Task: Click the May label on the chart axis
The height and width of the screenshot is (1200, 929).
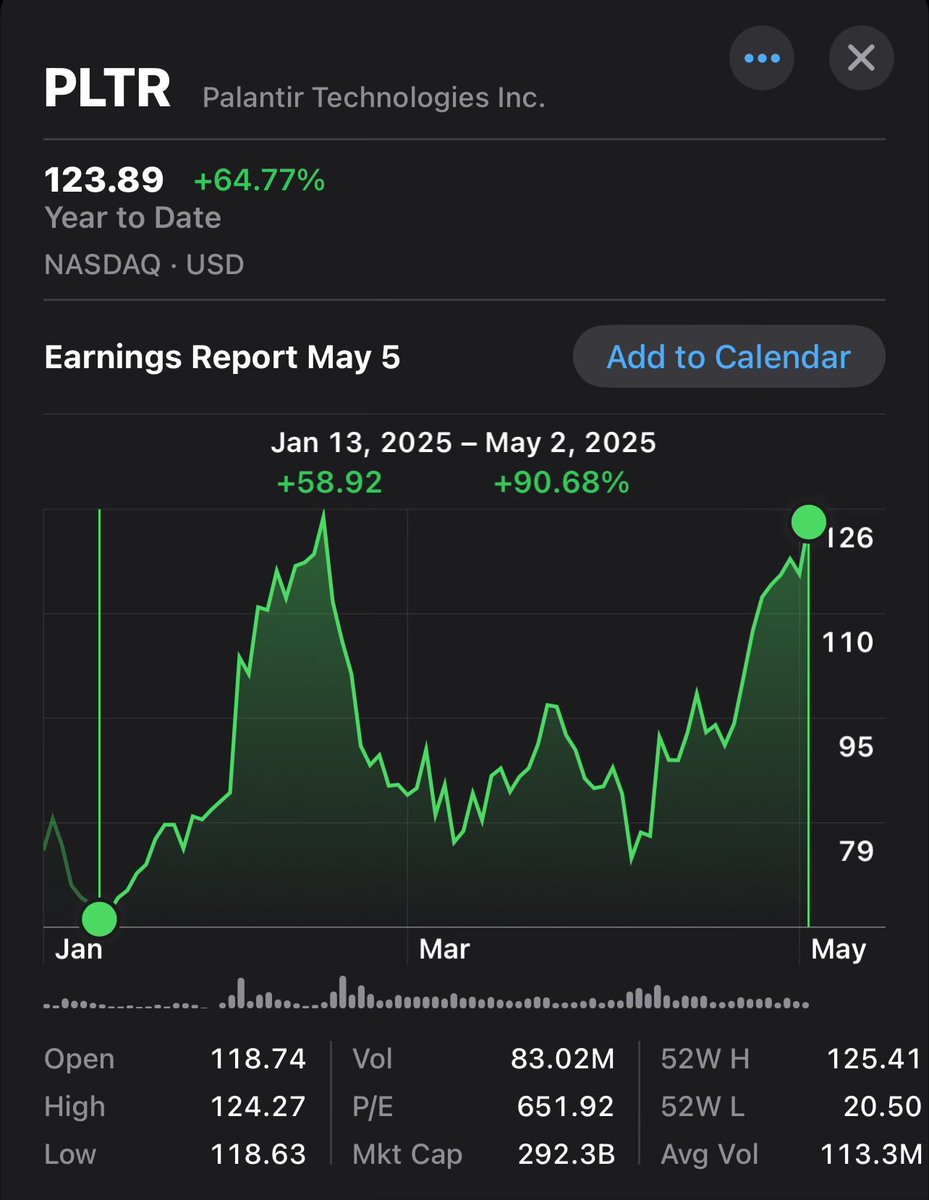Action: pyautogui.click(x=838, y=949)
